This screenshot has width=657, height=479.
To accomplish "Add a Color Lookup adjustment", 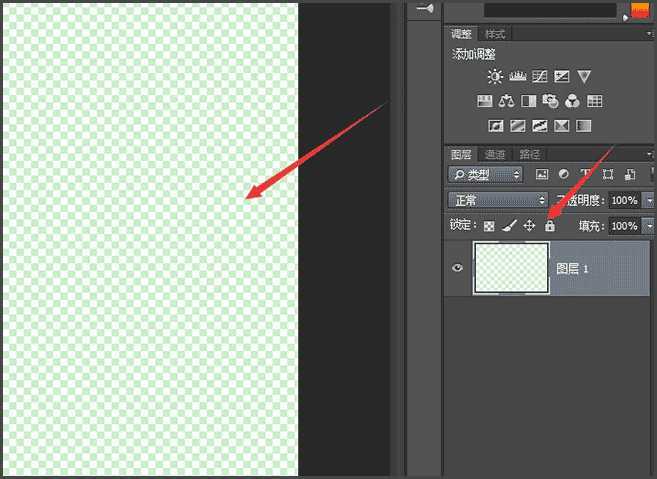I will pyautogui.click(x=595, y=101).
